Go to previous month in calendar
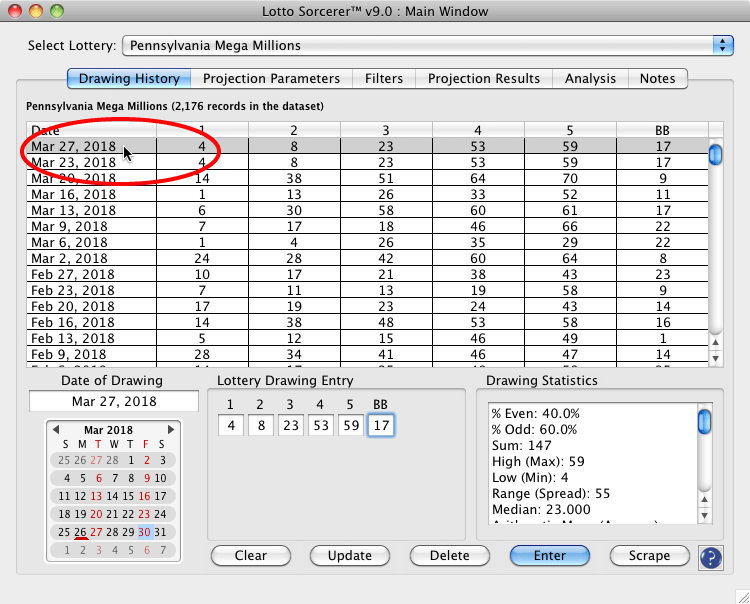Viewport: 750px width, 604px height. [55, 429]
